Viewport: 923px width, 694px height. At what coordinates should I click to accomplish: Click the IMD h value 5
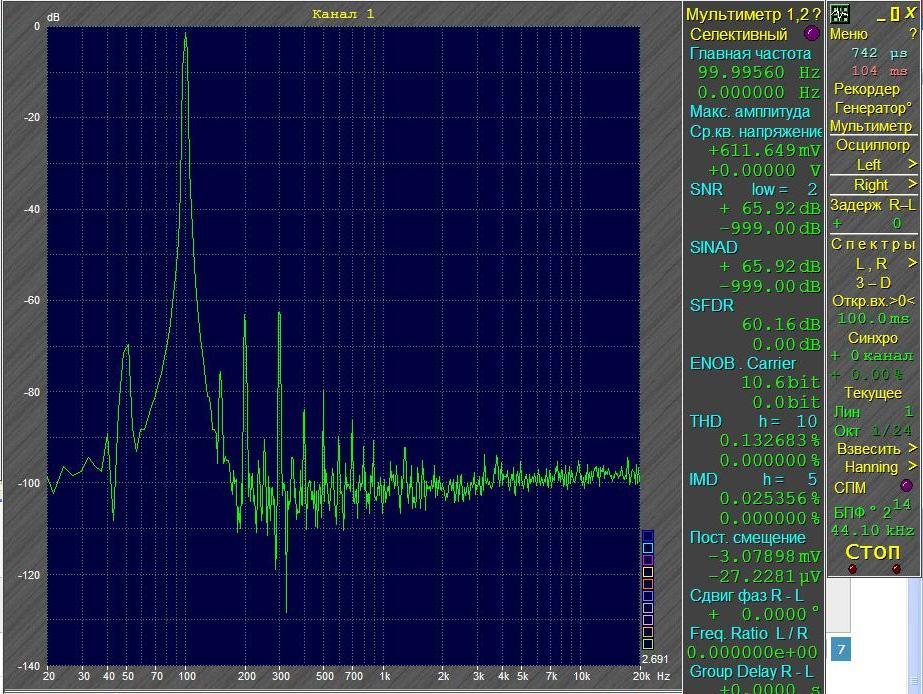tap(812, 480)
